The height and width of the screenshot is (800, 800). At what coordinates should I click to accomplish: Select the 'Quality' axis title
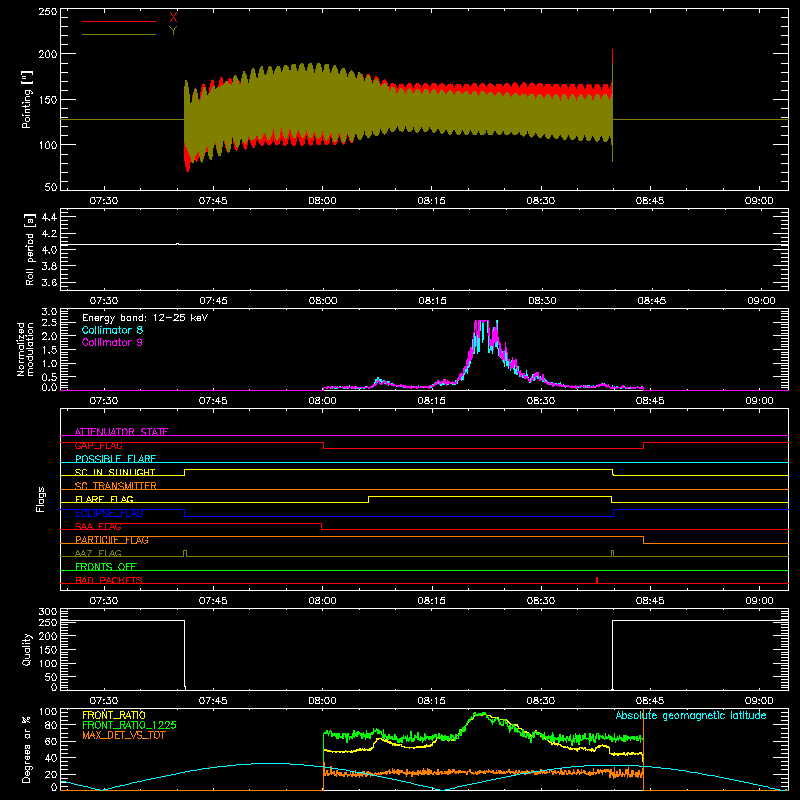27,649
